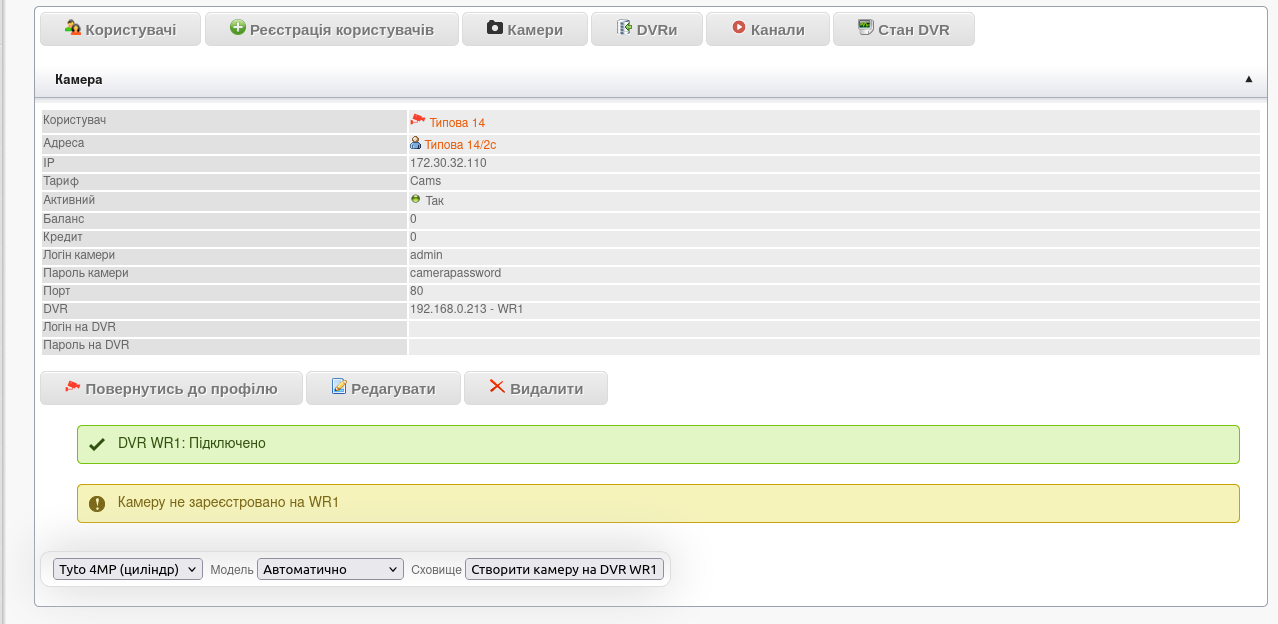This screenshot has width=1278, height=624.
Task: Open the Типова 14/2с address link
Action: [x=460, y=145]
